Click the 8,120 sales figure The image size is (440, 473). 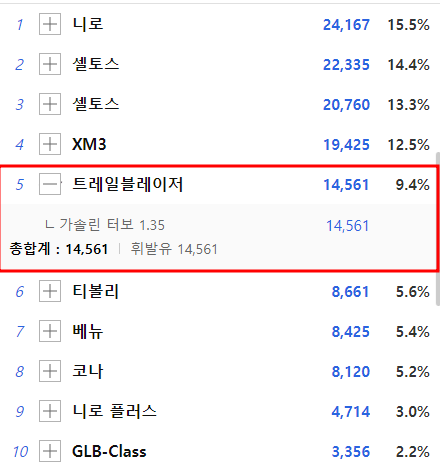click(x=351, y=372)
